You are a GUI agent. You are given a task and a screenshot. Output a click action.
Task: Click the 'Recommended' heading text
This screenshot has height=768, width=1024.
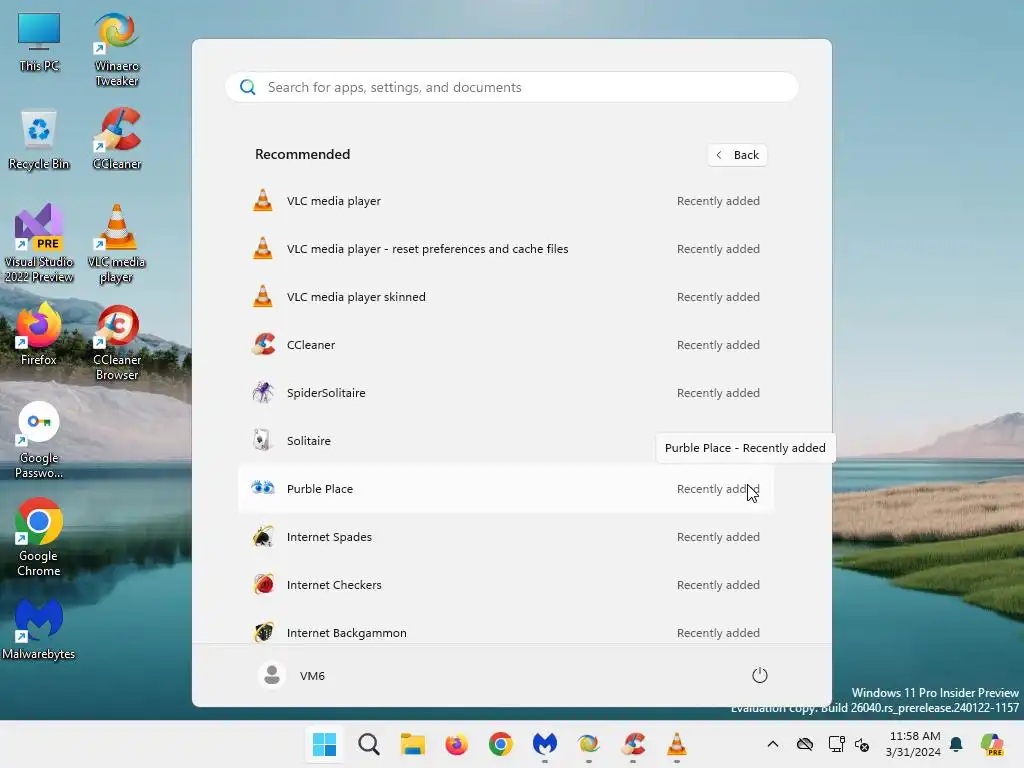click(302, 154)
